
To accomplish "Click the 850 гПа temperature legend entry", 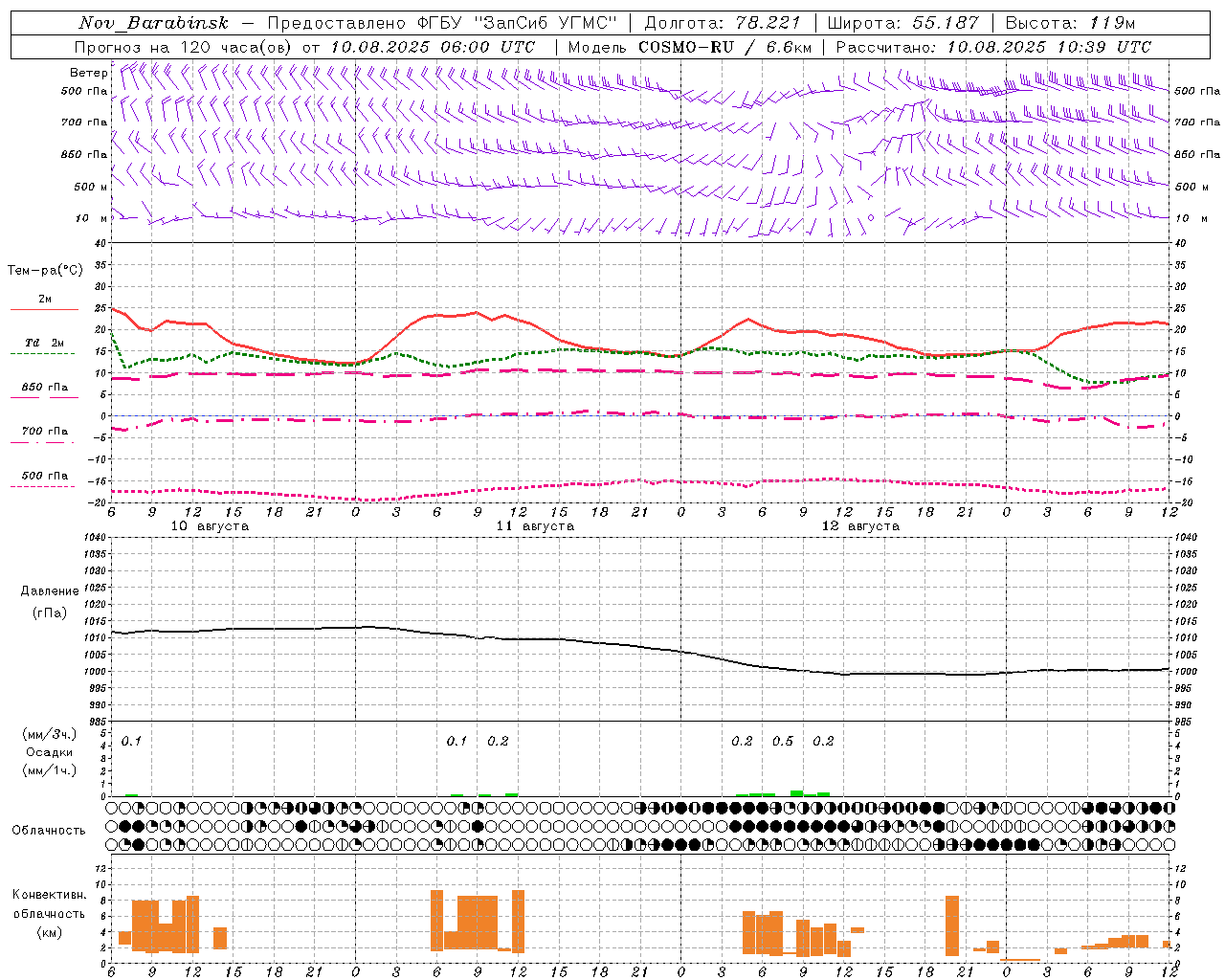I will [45, 388].
